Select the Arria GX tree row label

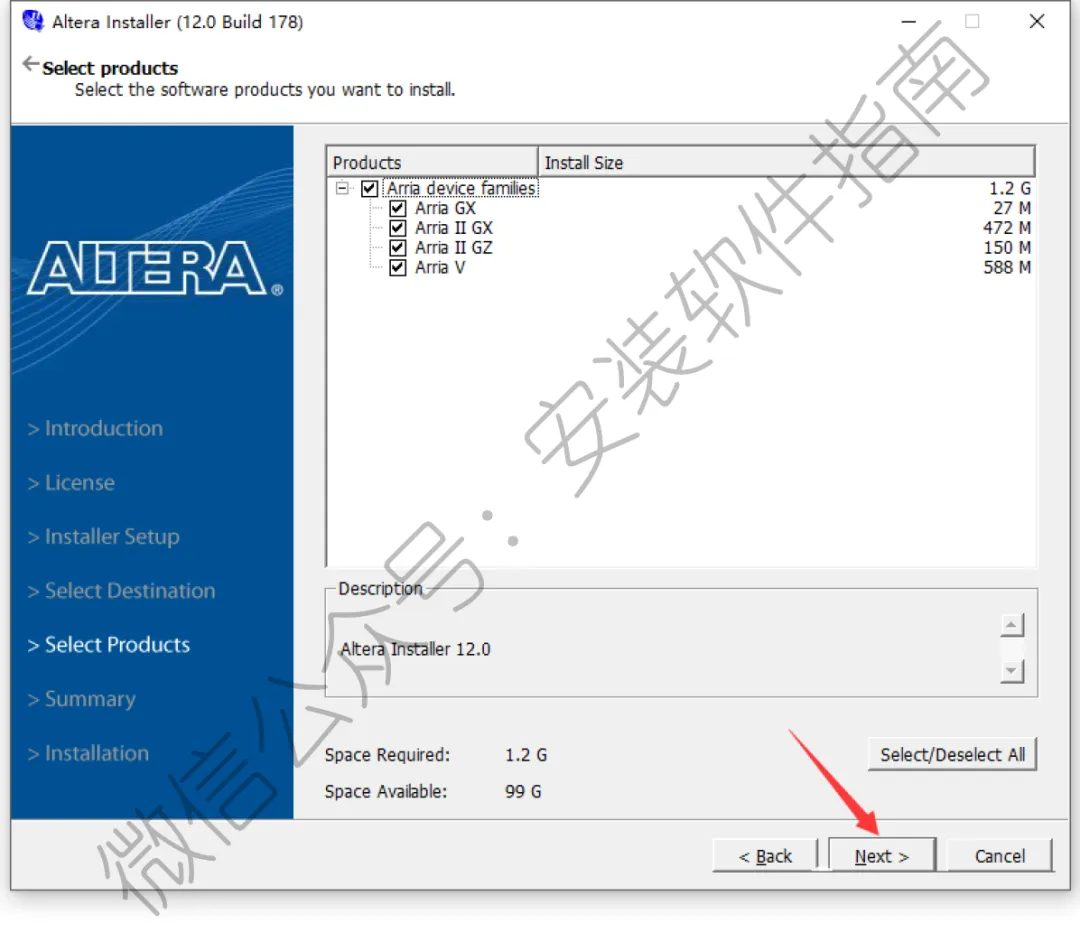click(445, 208)
